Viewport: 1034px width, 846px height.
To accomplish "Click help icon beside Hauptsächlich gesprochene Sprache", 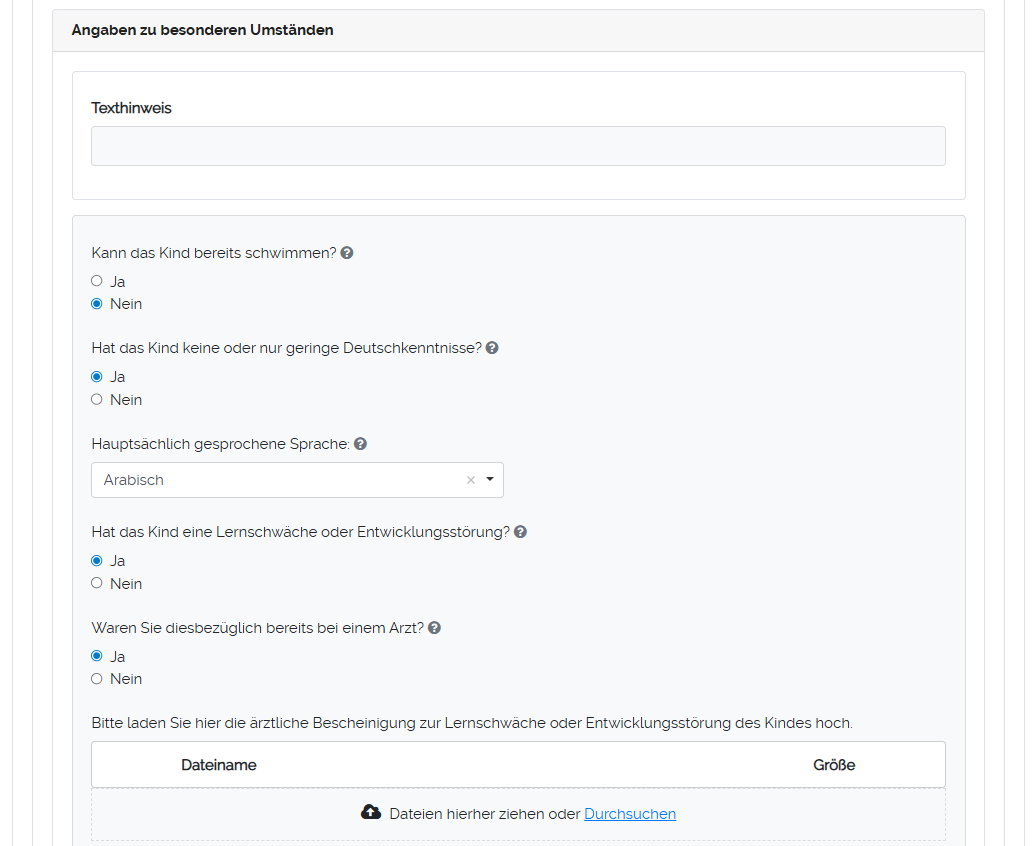I will coord(360,444).
